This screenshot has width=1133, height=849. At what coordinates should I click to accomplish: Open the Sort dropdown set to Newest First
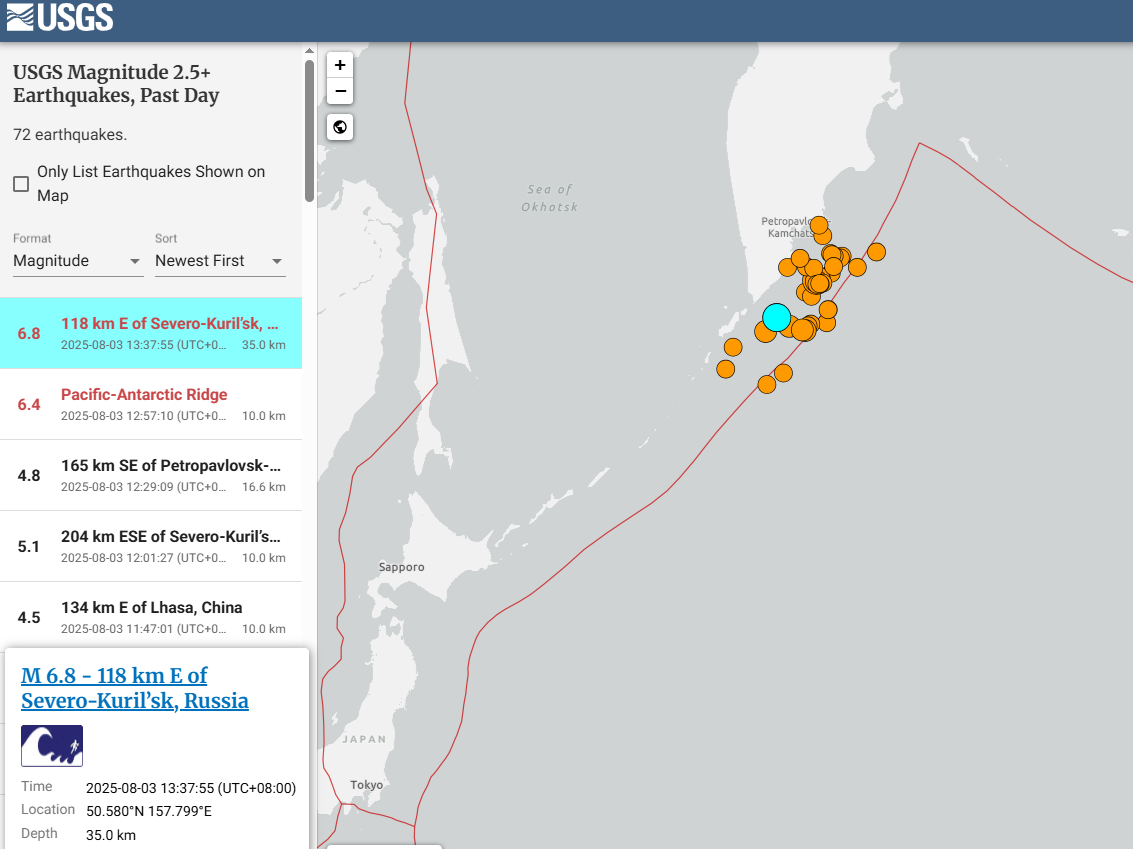point(220,261)
